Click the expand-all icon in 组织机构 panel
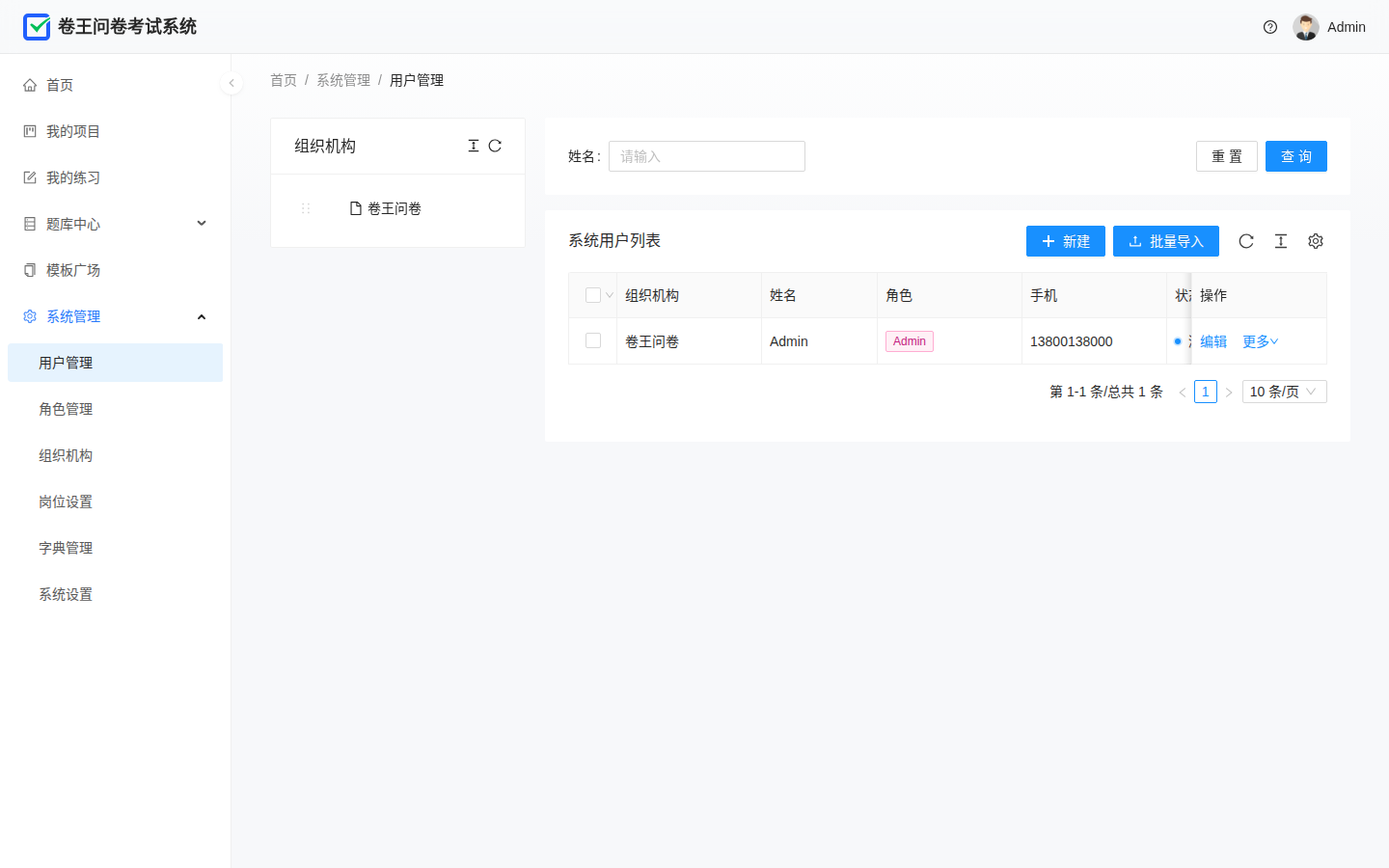The image size is (1389, 868). tap(474, 146)
